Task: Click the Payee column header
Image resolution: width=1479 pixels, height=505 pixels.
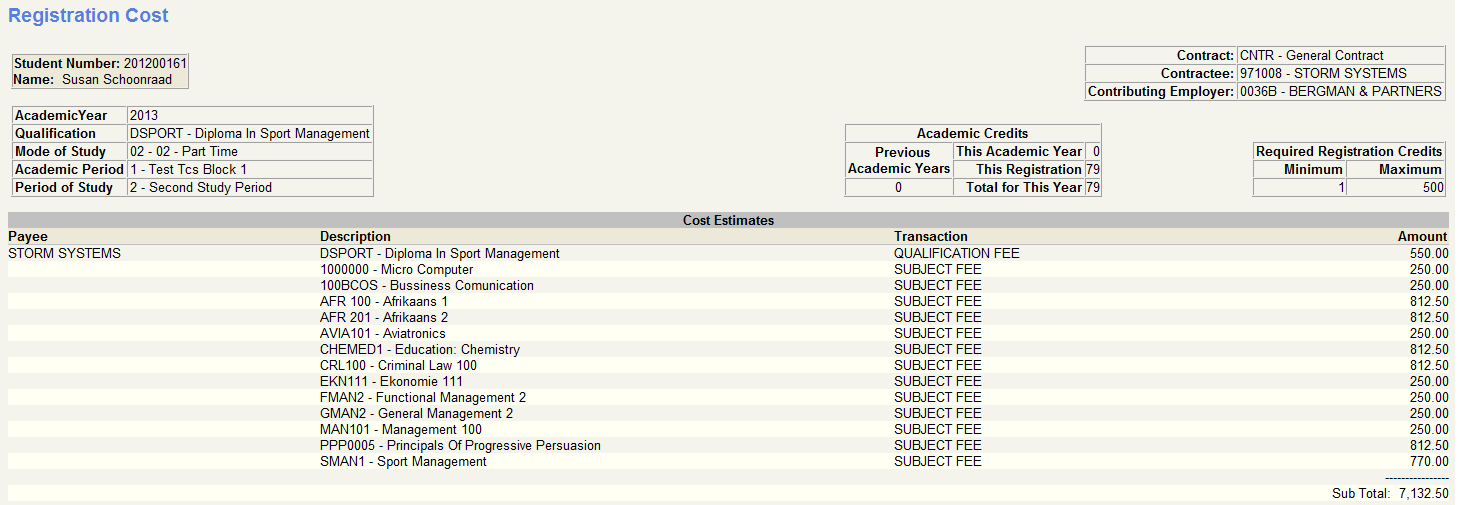Action: [28, 237]
